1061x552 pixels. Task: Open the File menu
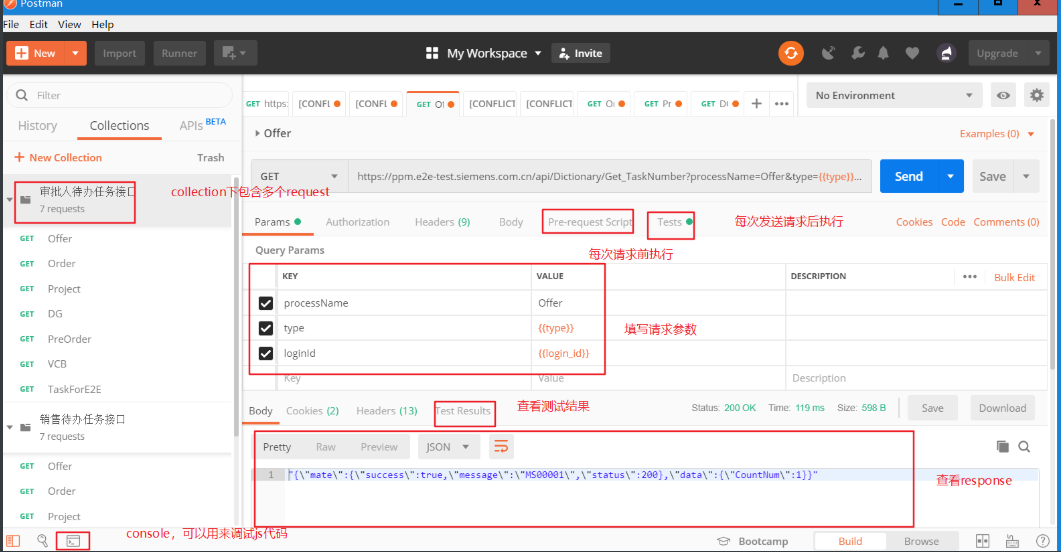(x=11, y=24)
